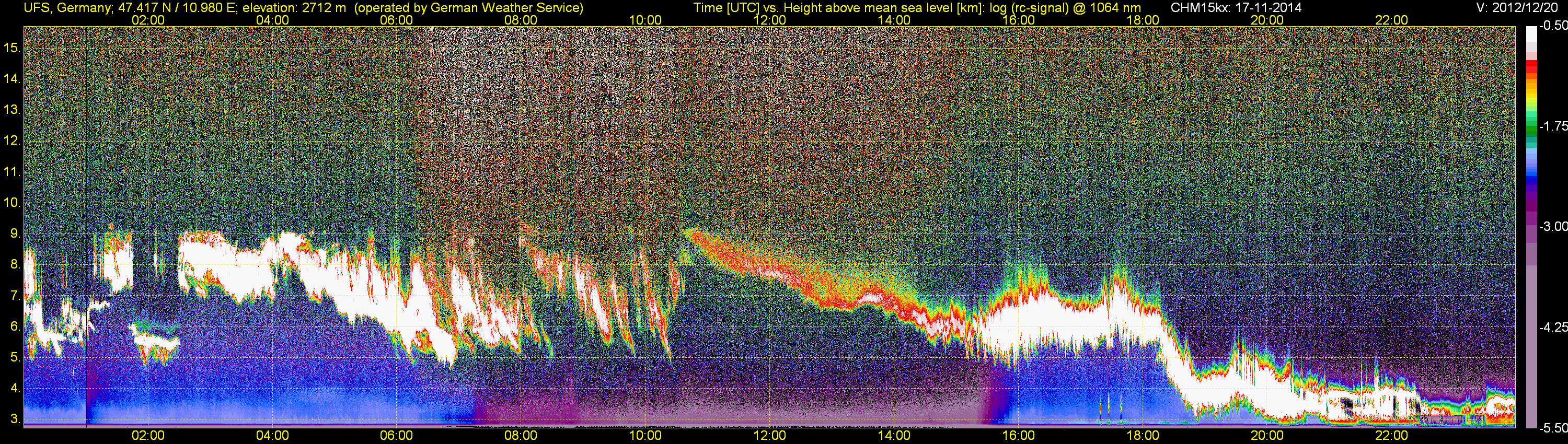Image resolution: width=1568 pixels, height=444 pixels.
Task: Click the "02:00" label on the upper time axis
Action: [x=148, y=20]
